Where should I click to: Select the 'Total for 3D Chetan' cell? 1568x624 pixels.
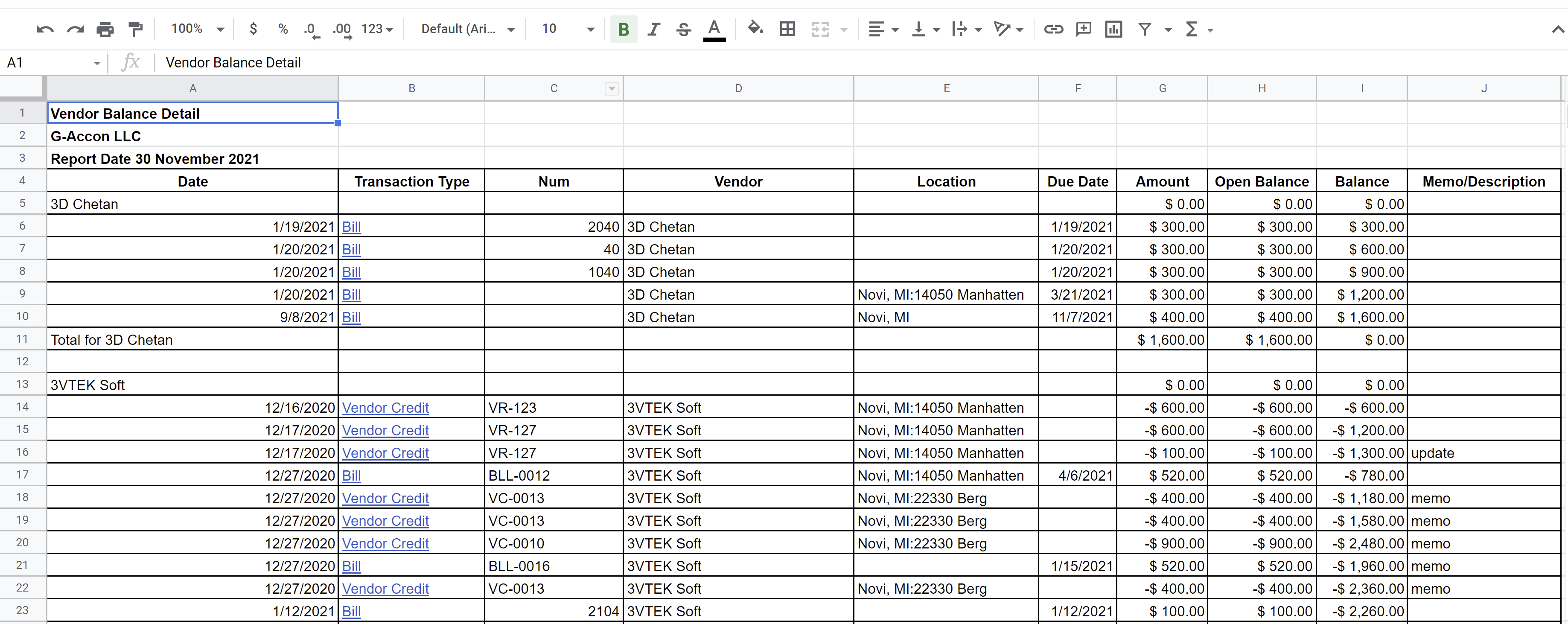(x=192, y=340)
